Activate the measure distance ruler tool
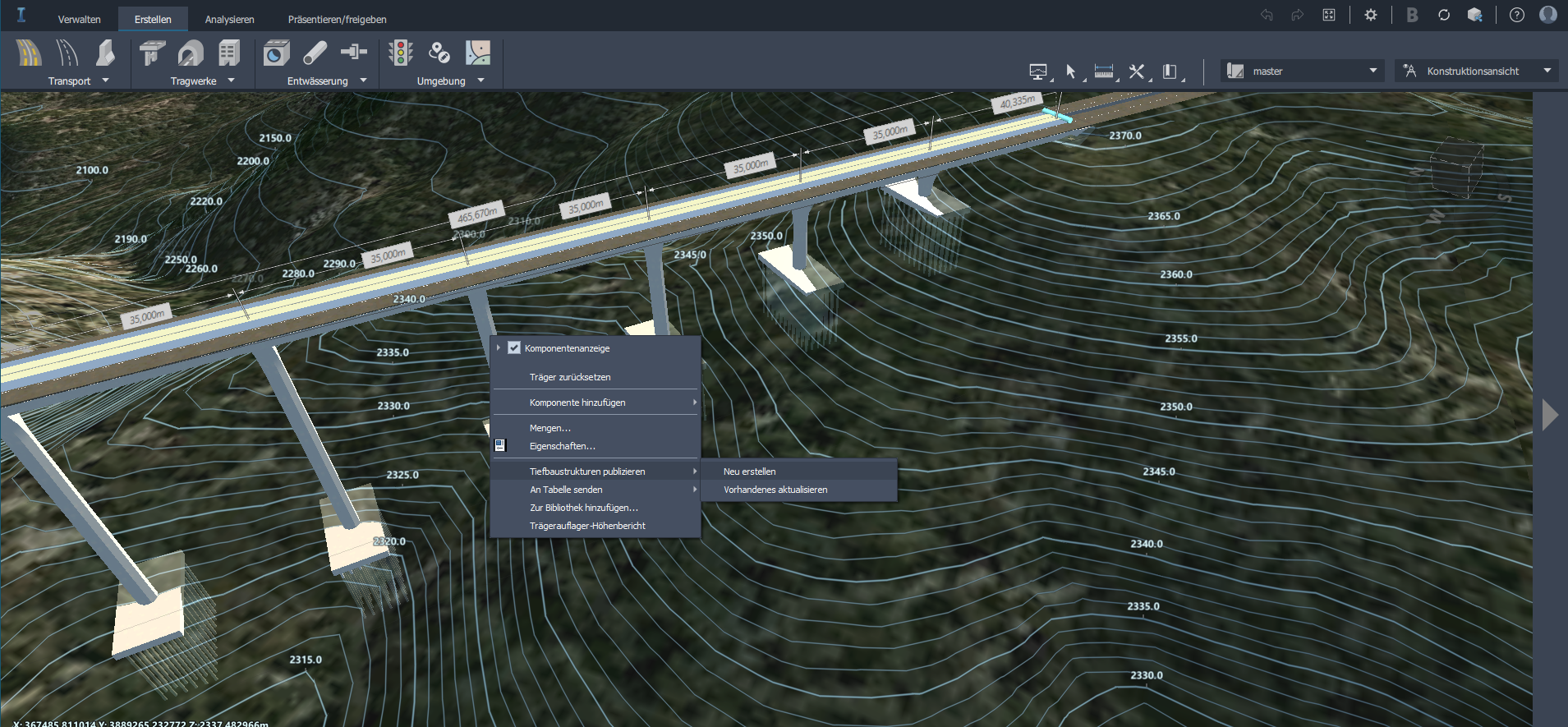This screenshot has height=727, width=1568. click(x=1105, y=72)
